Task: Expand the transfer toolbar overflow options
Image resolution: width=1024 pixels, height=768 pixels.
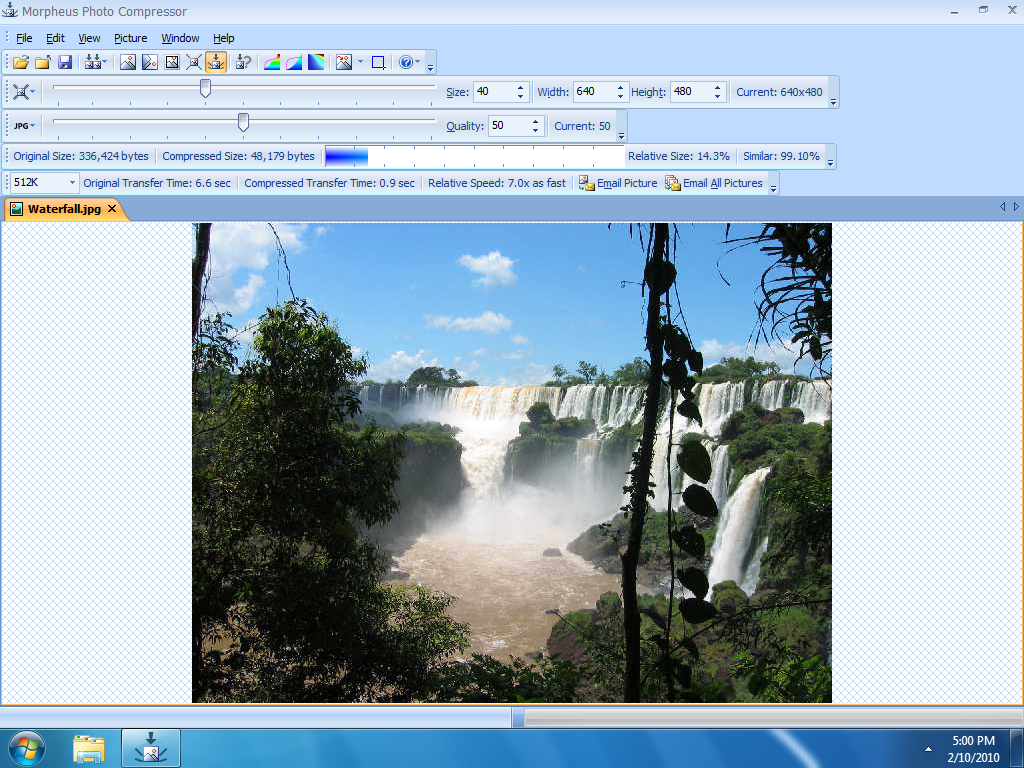Action: 773,189
